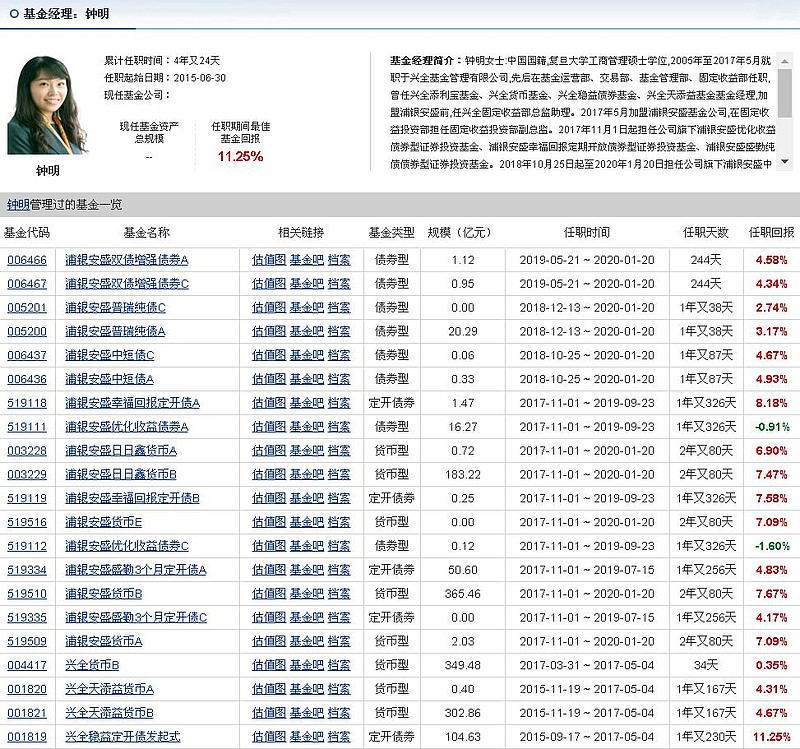Open fund code link 519119

[27, 498]
